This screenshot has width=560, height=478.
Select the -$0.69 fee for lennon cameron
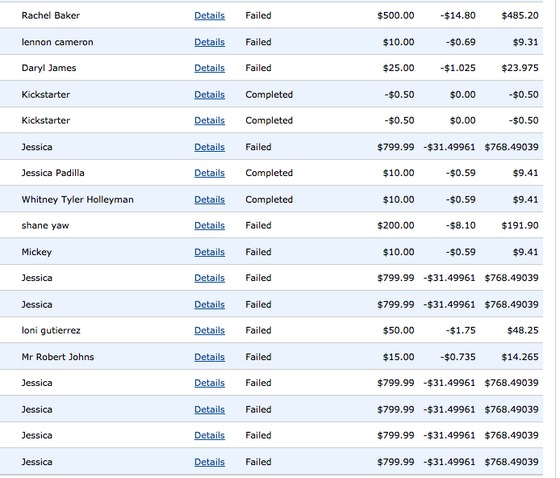pos(461,42)
